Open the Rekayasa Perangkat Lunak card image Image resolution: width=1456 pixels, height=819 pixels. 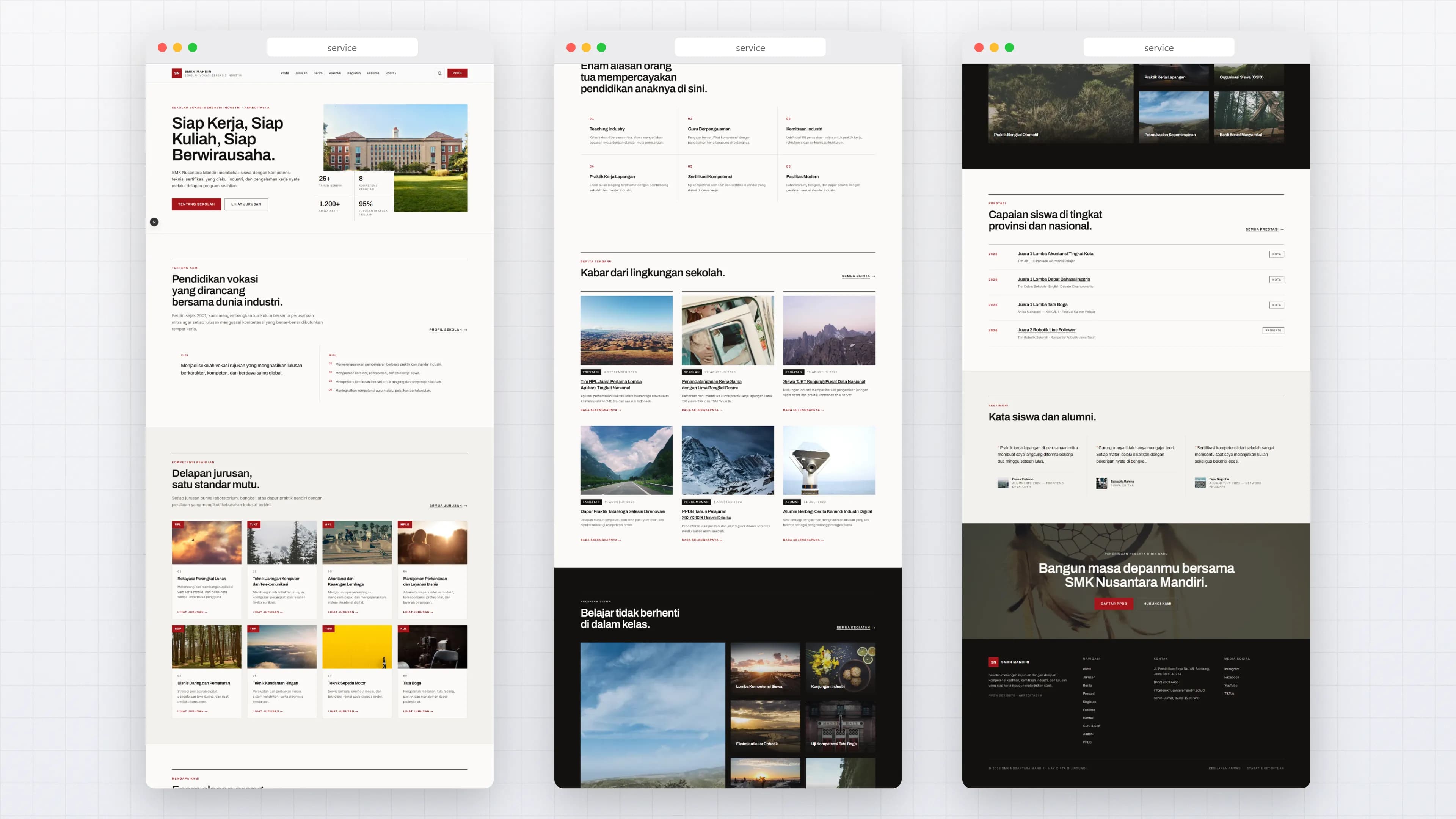click(206, 543)
